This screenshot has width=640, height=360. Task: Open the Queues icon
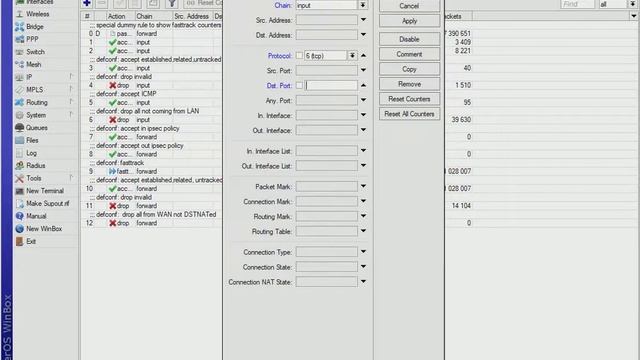click(x=19, y=128)
